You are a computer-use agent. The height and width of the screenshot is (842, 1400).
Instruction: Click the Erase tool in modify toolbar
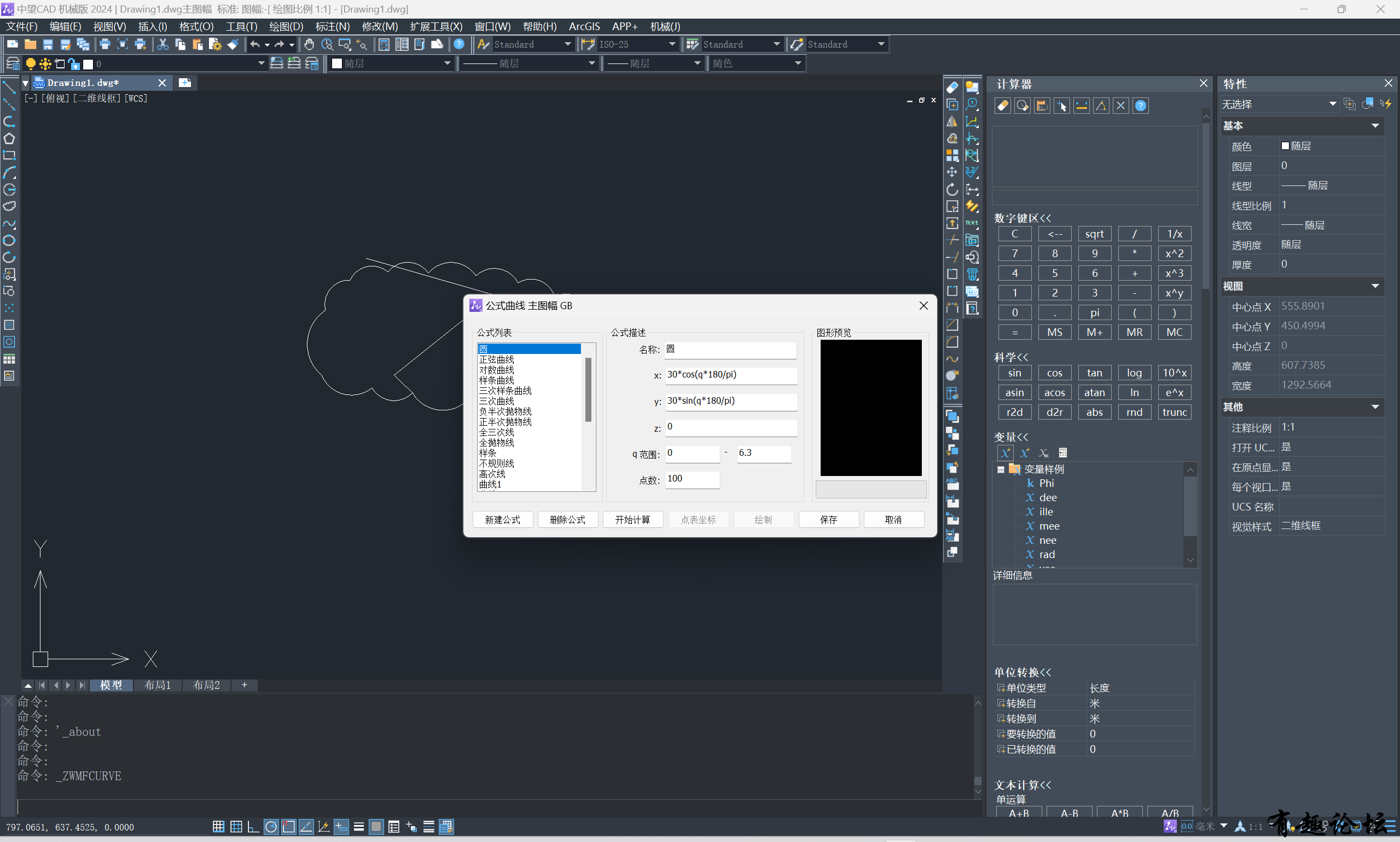pyautogui.click(x=952, y=88)
